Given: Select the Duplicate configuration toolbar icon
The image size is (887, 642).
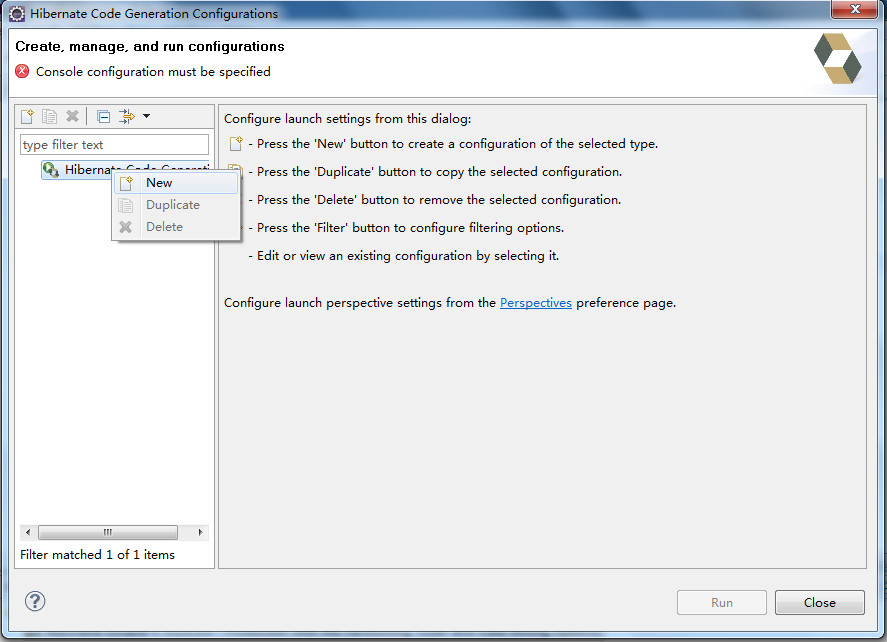Looking at the screenshot, I should [49, 116].
